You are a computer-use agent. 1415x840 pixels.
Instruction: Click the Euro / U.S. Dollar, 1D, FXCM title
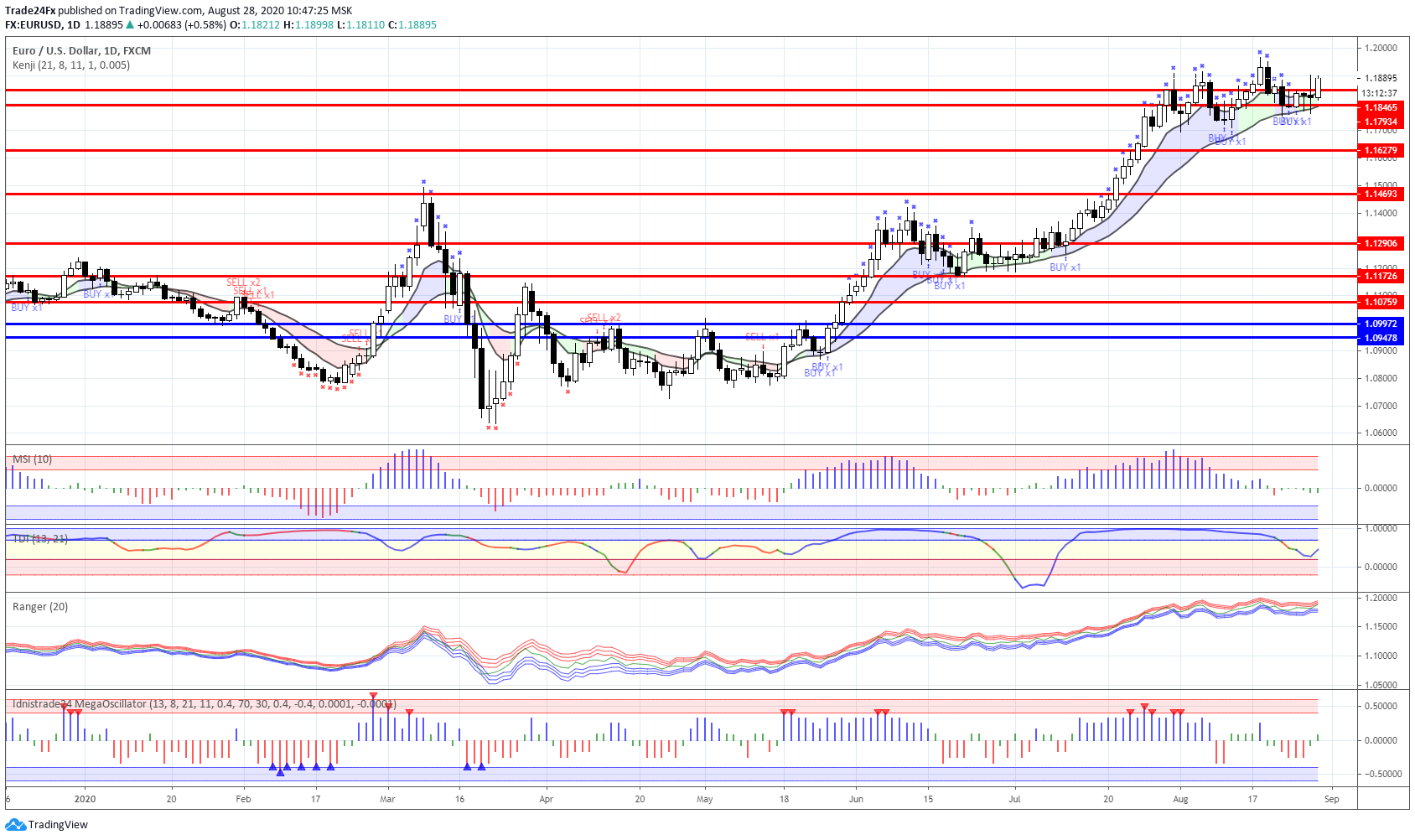(81, 50)
